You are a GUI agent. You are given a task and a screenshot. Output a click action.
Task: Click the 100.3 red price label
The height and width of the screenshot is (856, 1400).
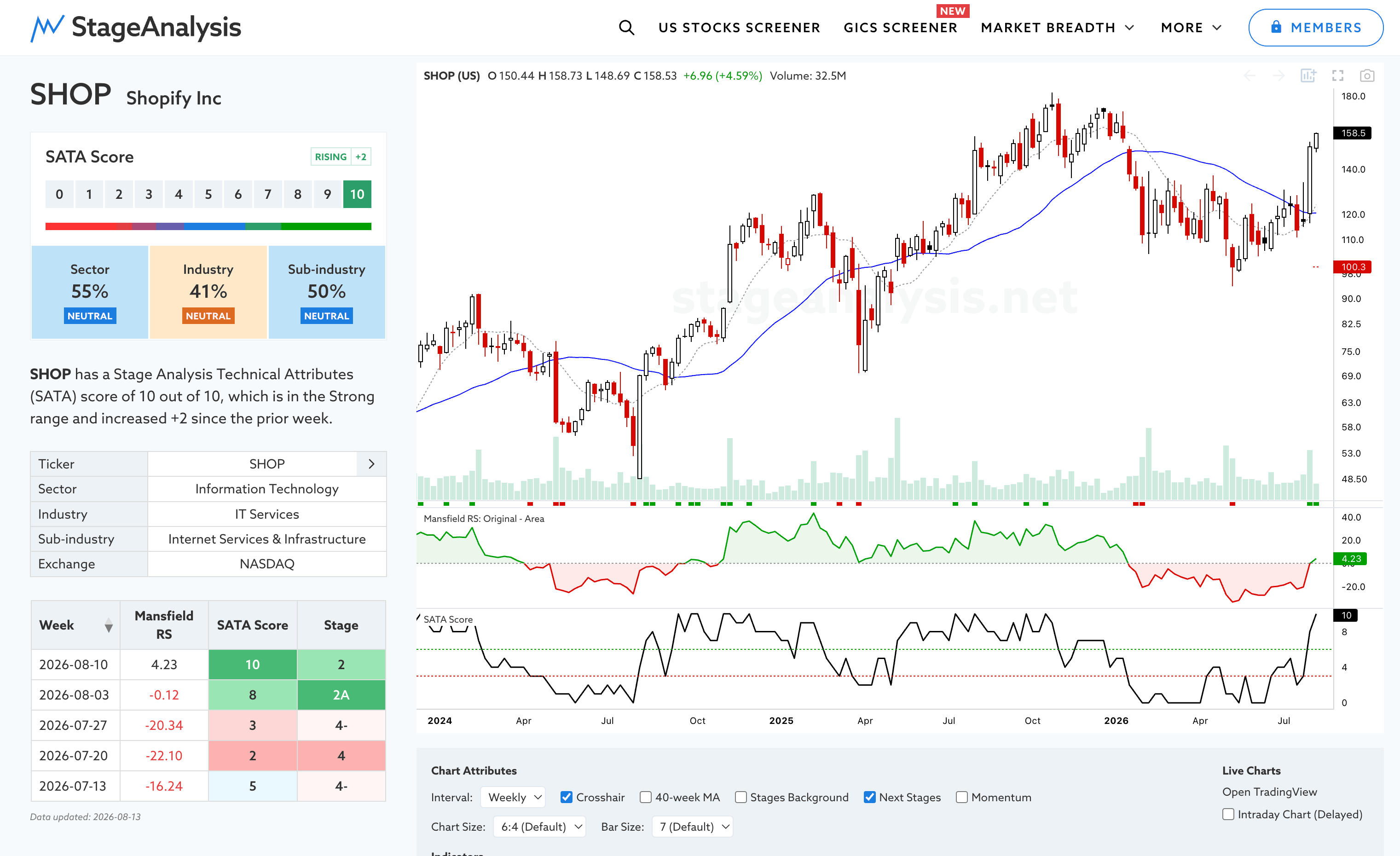1352,266
